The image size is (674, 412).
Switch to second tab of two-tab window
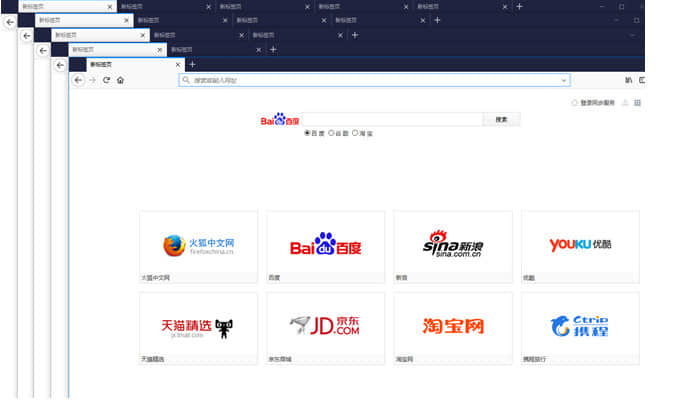point(216,50)
